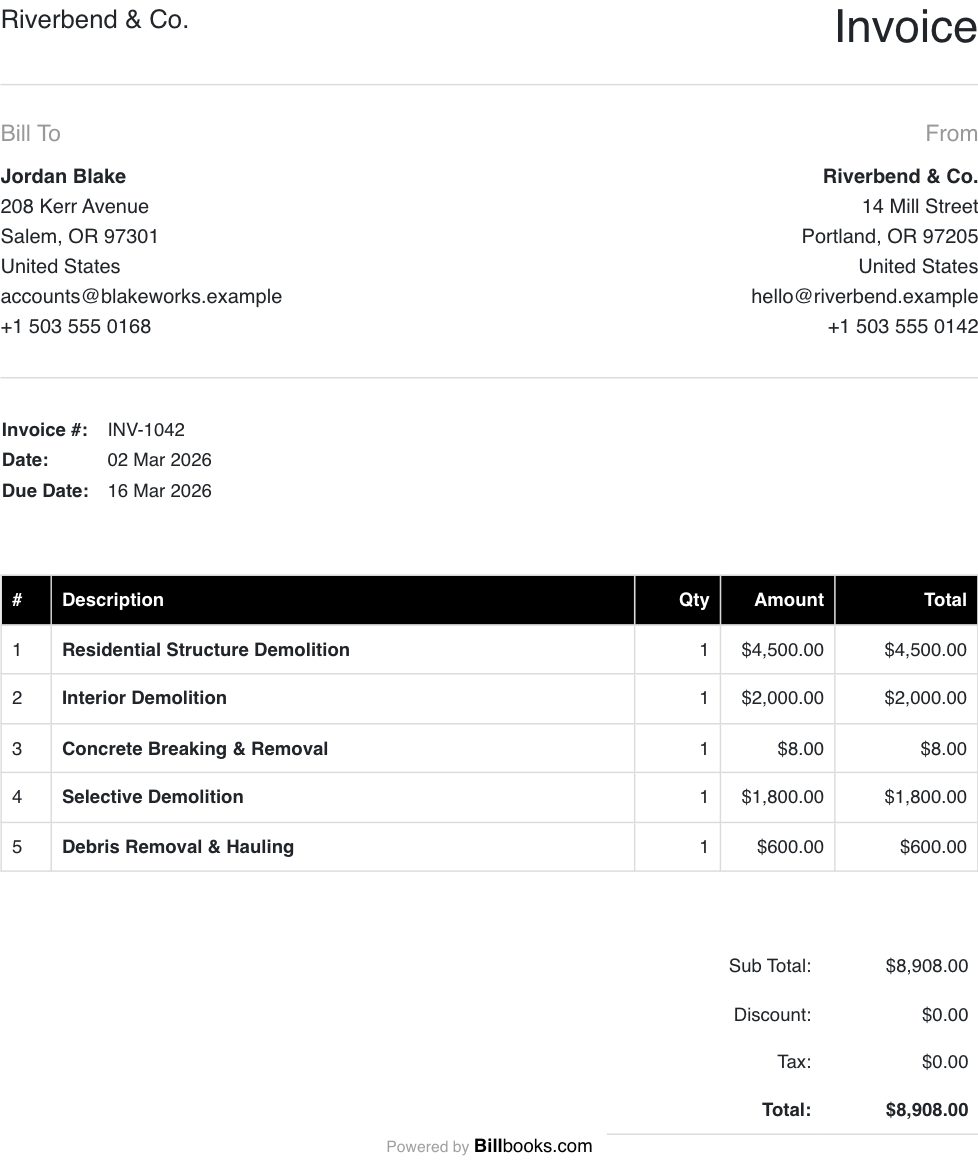Viewport: 978px width, 1161px height.
Task: Select customer name Jordan Blake
Action: pyautogui.click(x=63, y=176)
